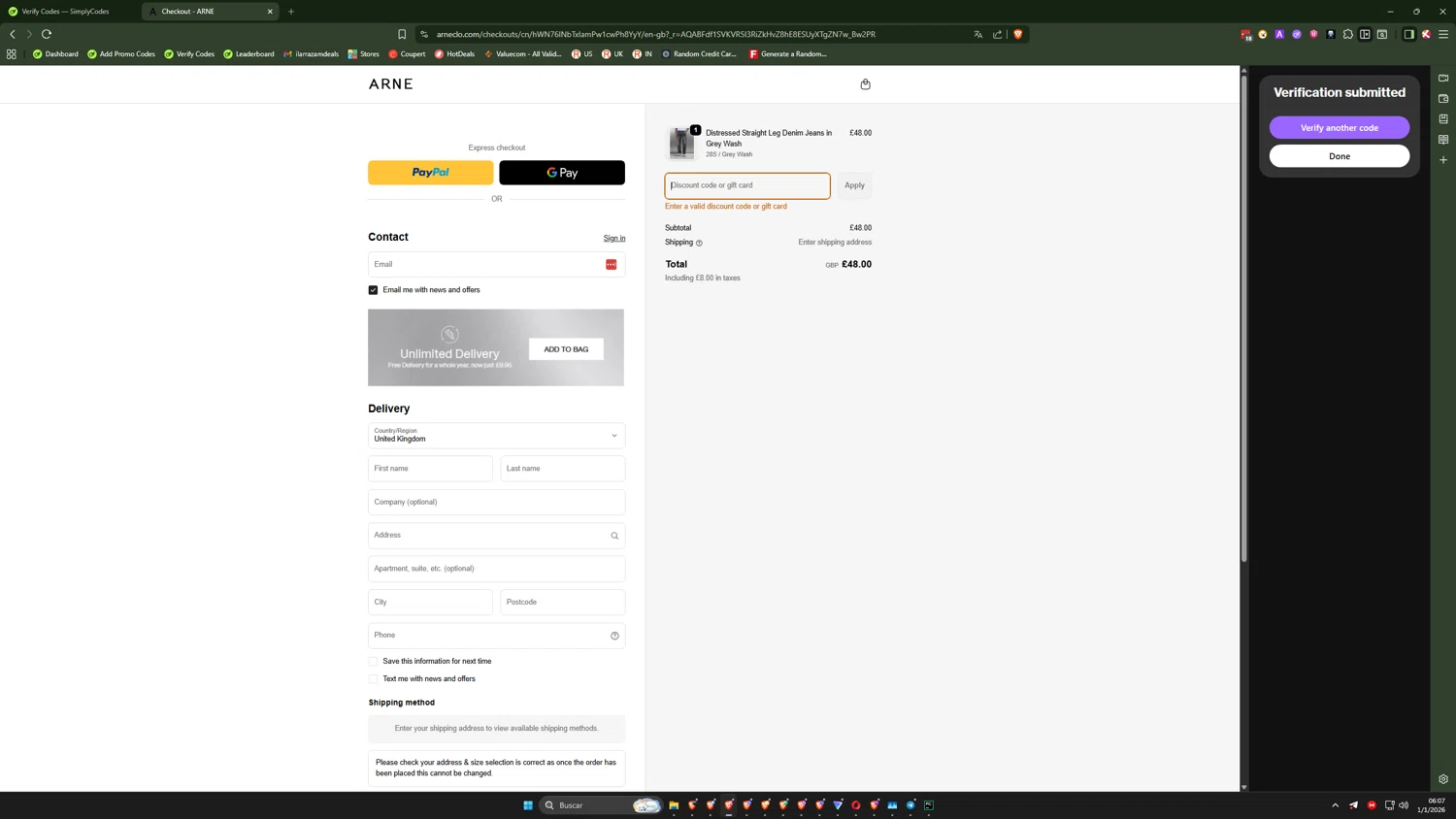Bookmark this page using the bookmark icon
Image resolution: width=1456 pixels, height=819 pixels.
tap(402, 34)
